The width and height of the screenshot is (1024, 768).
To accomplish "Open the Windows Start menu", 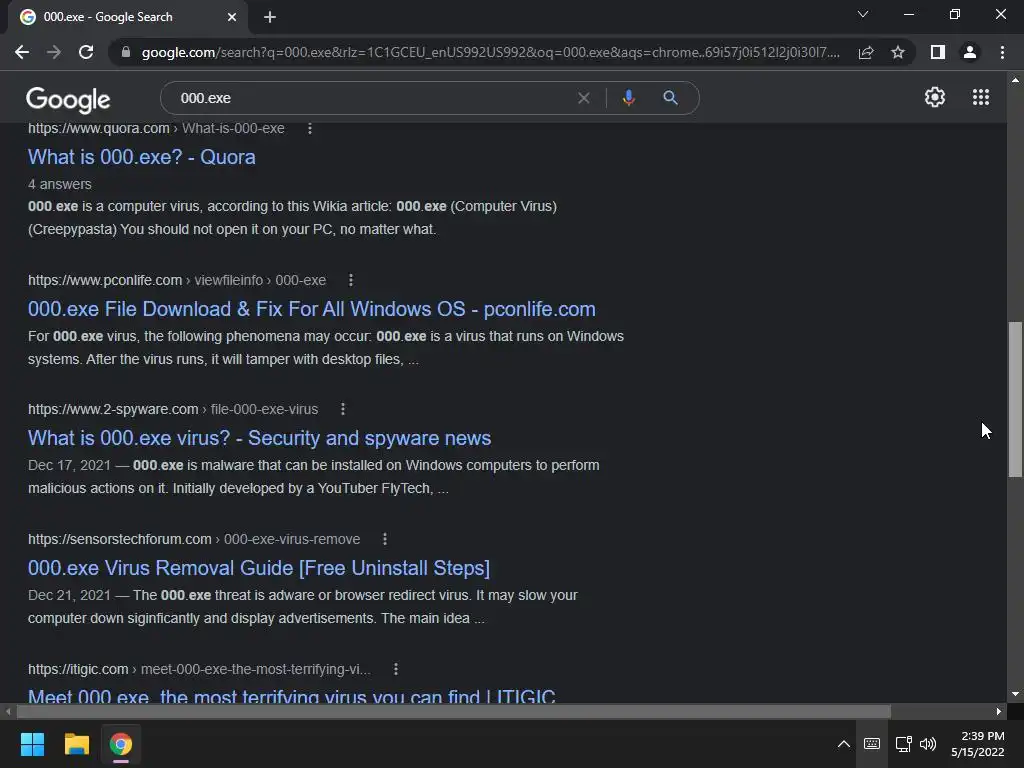I will (x=32, y=744).
